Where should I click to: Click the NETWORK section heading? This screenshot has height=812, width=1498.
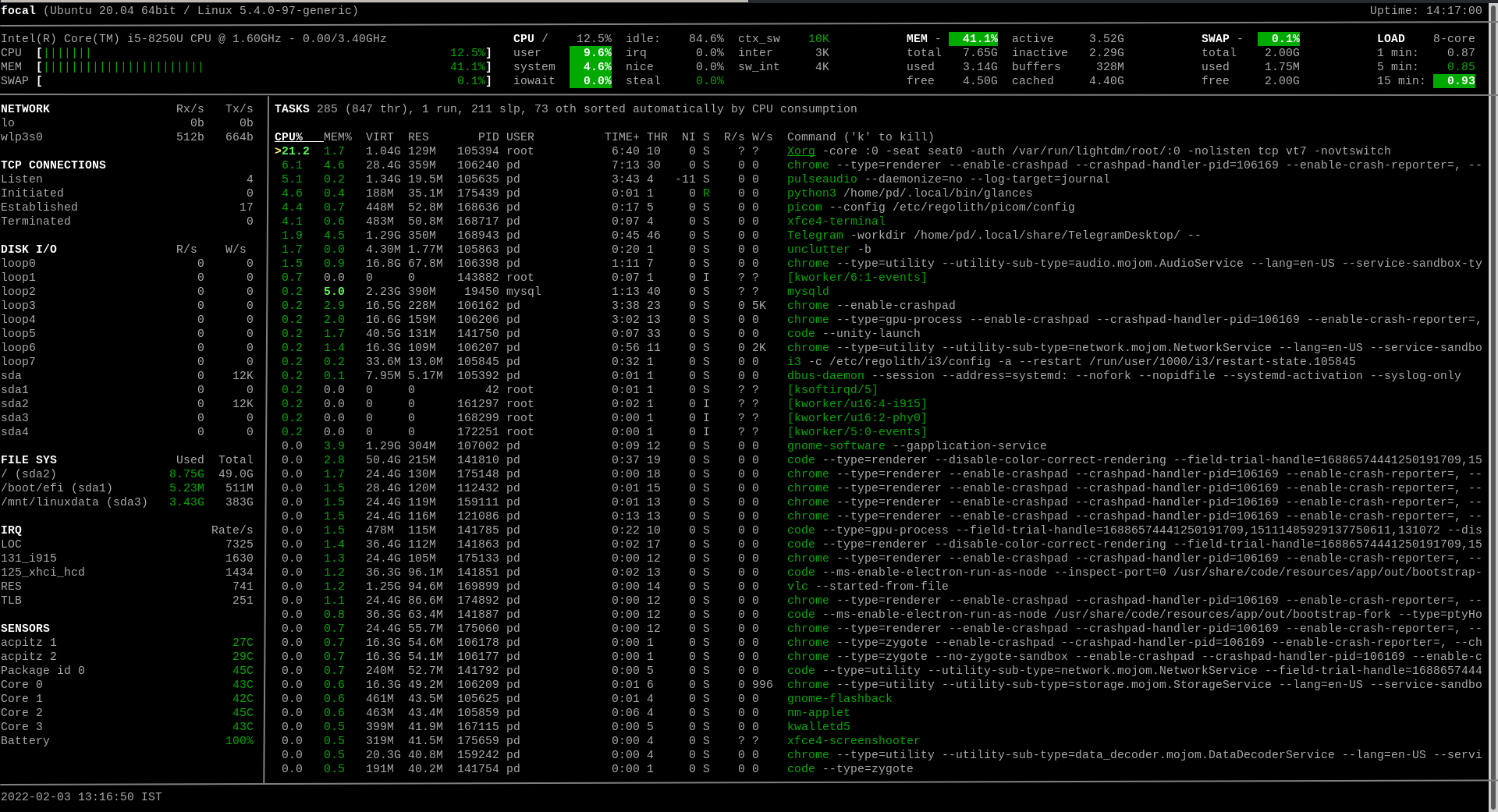[25, 109]
